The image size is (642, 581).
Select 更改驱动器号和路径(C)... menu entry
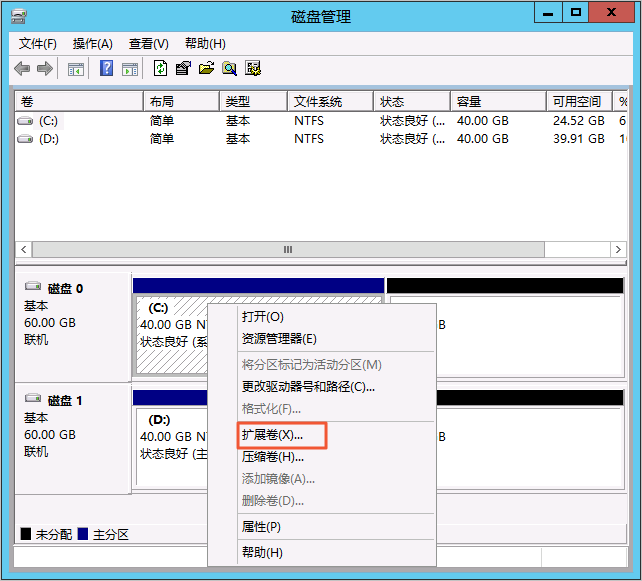tap(308, 386)
